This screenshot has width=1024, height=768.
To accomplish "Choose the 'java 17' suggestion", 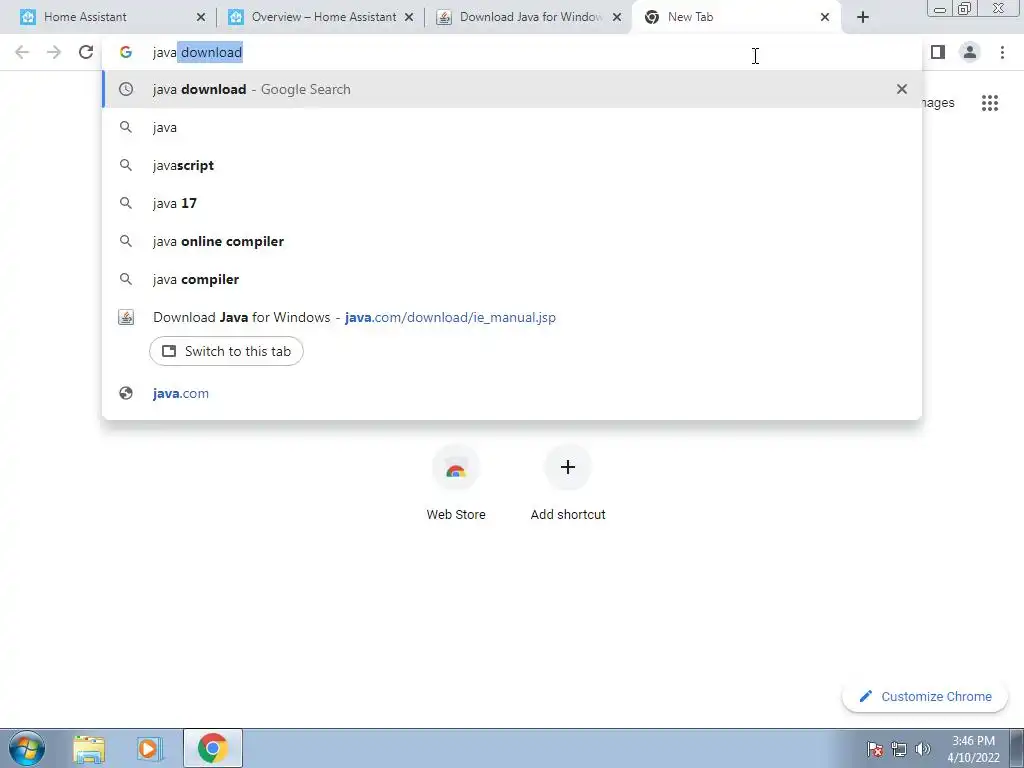I will (512, 203).
